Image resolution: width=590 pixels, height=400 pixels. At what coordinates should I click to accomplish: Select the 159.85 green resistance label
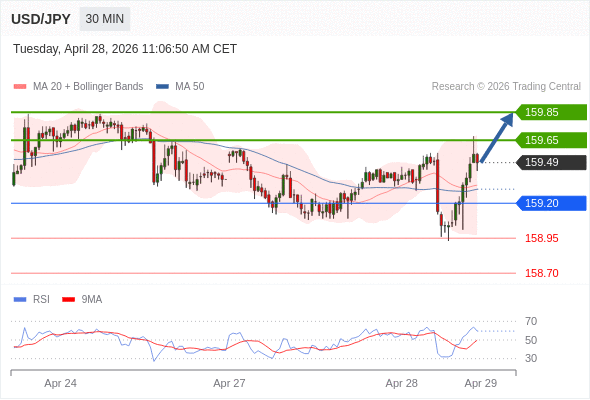click(551, 112)
